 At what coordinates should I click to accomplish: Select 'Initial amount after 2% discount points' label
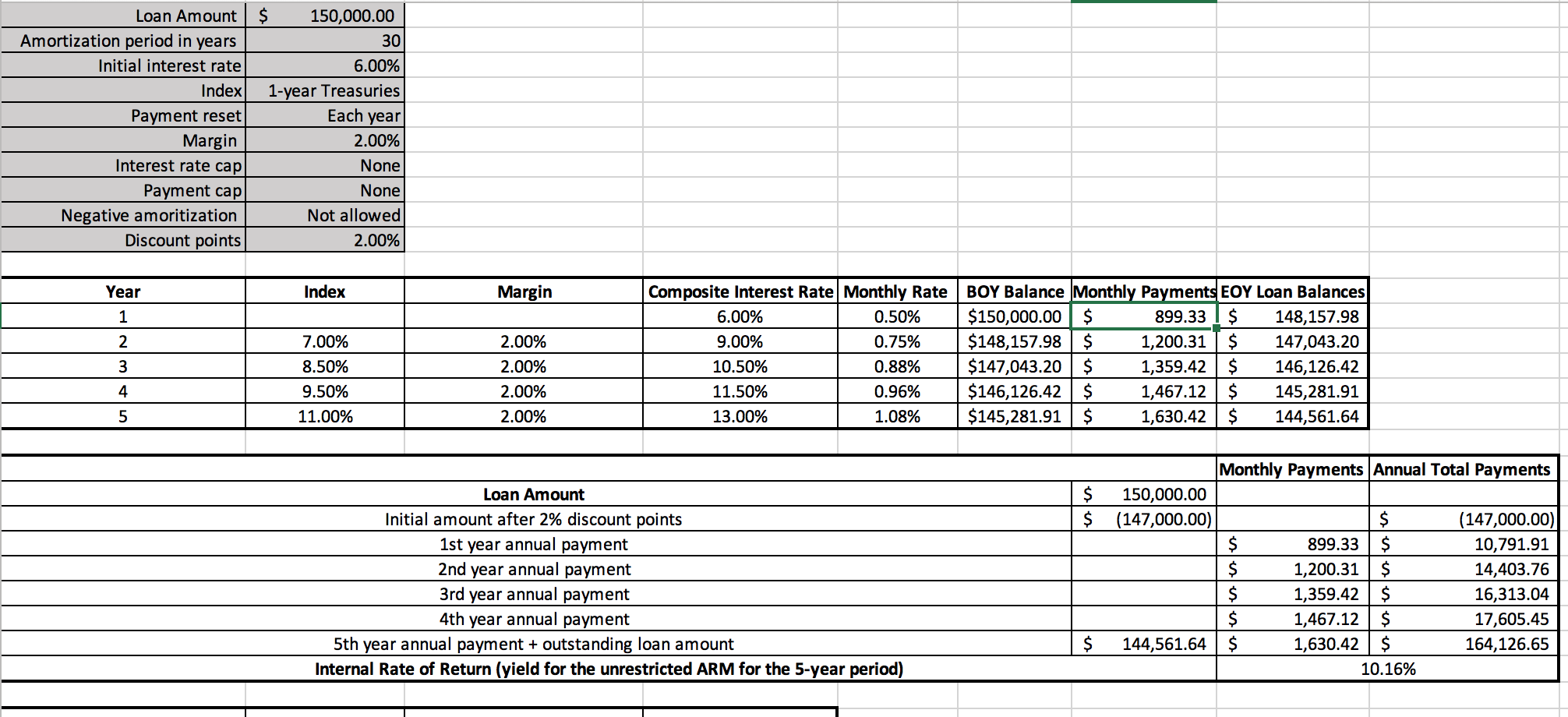[x=533, y=519]
